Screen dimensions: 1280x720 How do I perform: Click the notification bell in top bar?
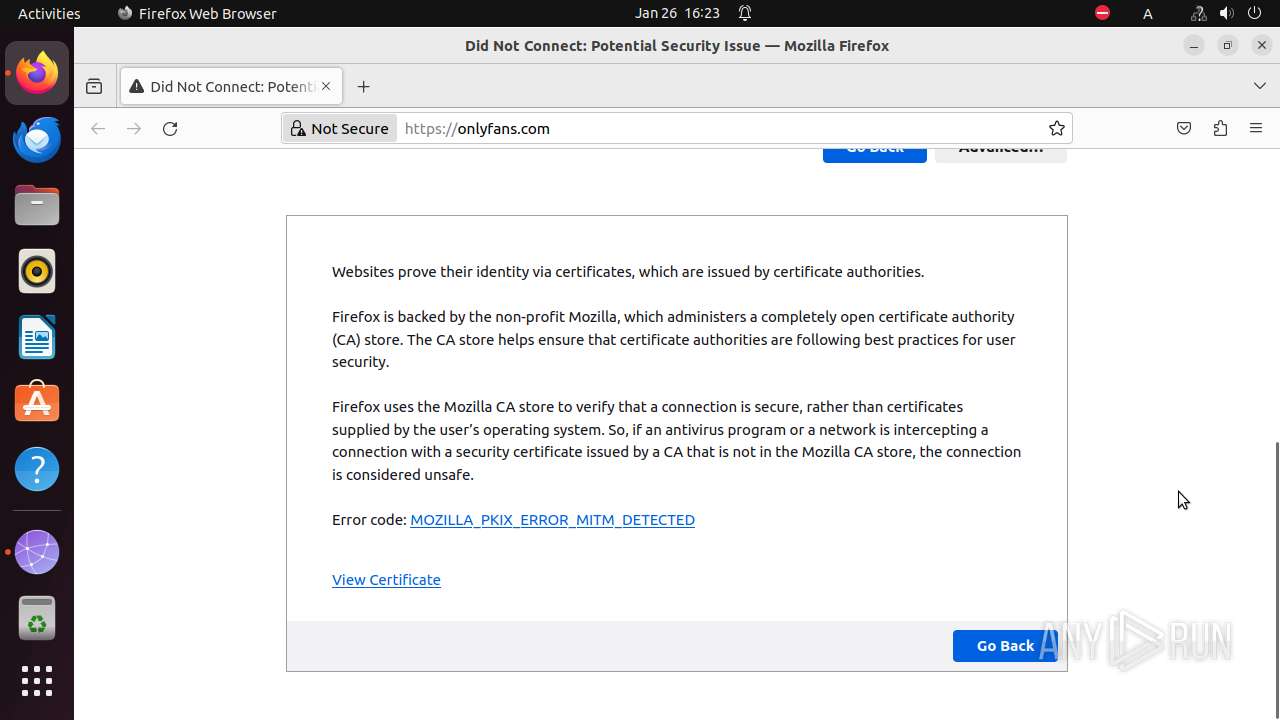point(745,13)
